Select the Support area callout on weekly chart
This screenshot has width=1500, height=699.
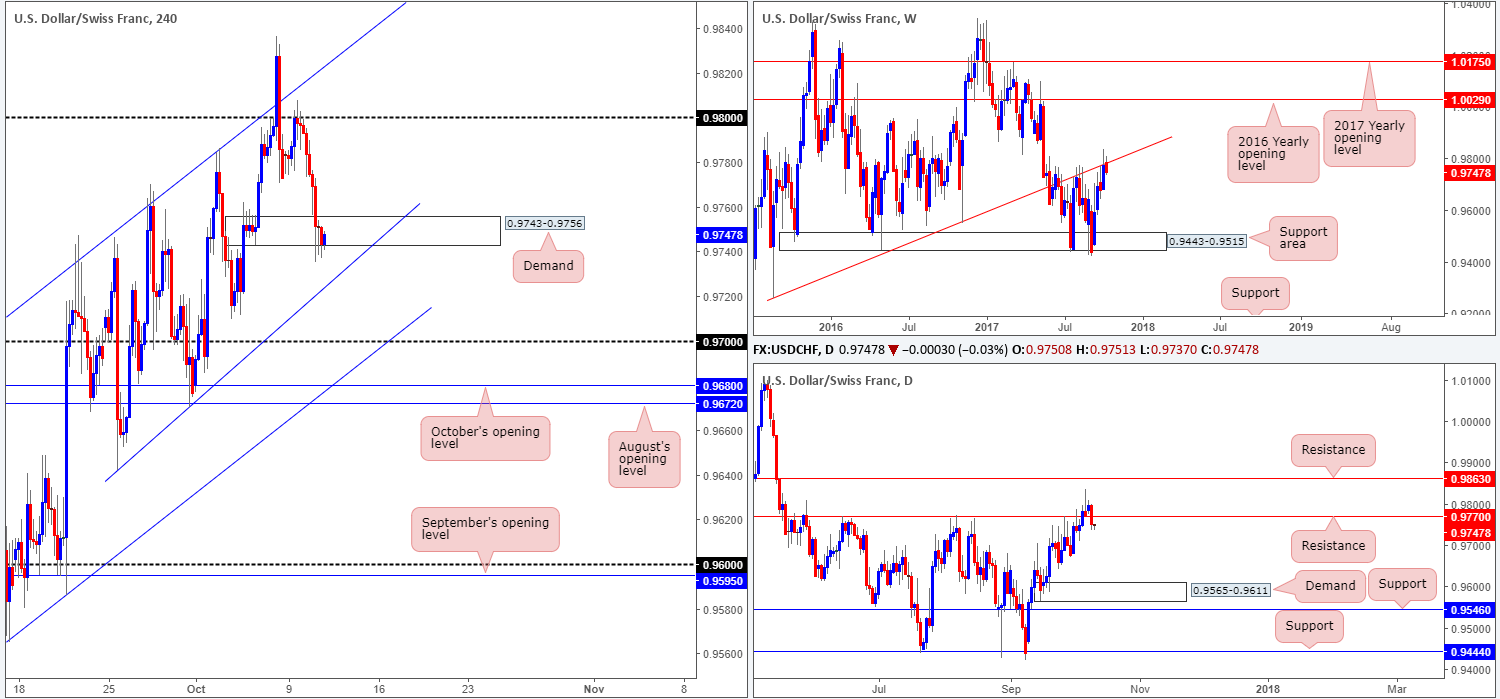tap(1303, 238)
